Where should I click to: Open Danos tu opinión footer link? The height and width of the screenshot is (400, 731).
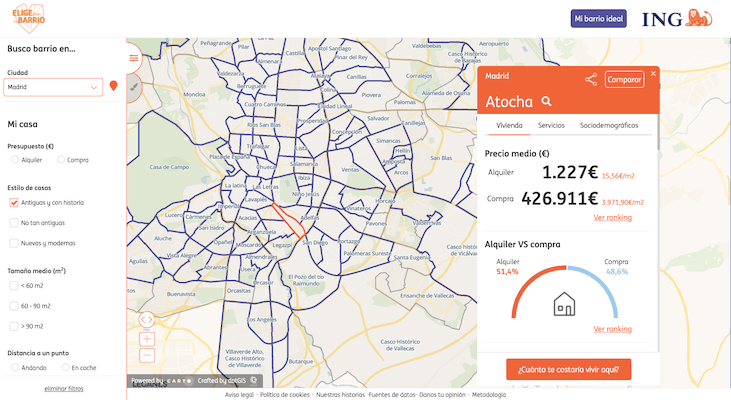[x=442, y=395]
